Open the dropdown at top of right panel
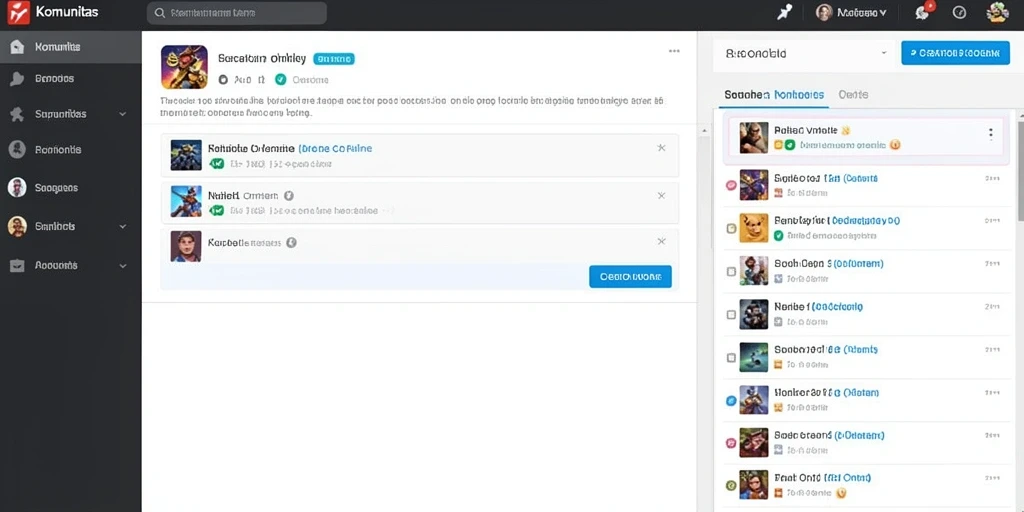This screenshot has height=512, width=1024. pyautogui.click(x=803, y=54)
